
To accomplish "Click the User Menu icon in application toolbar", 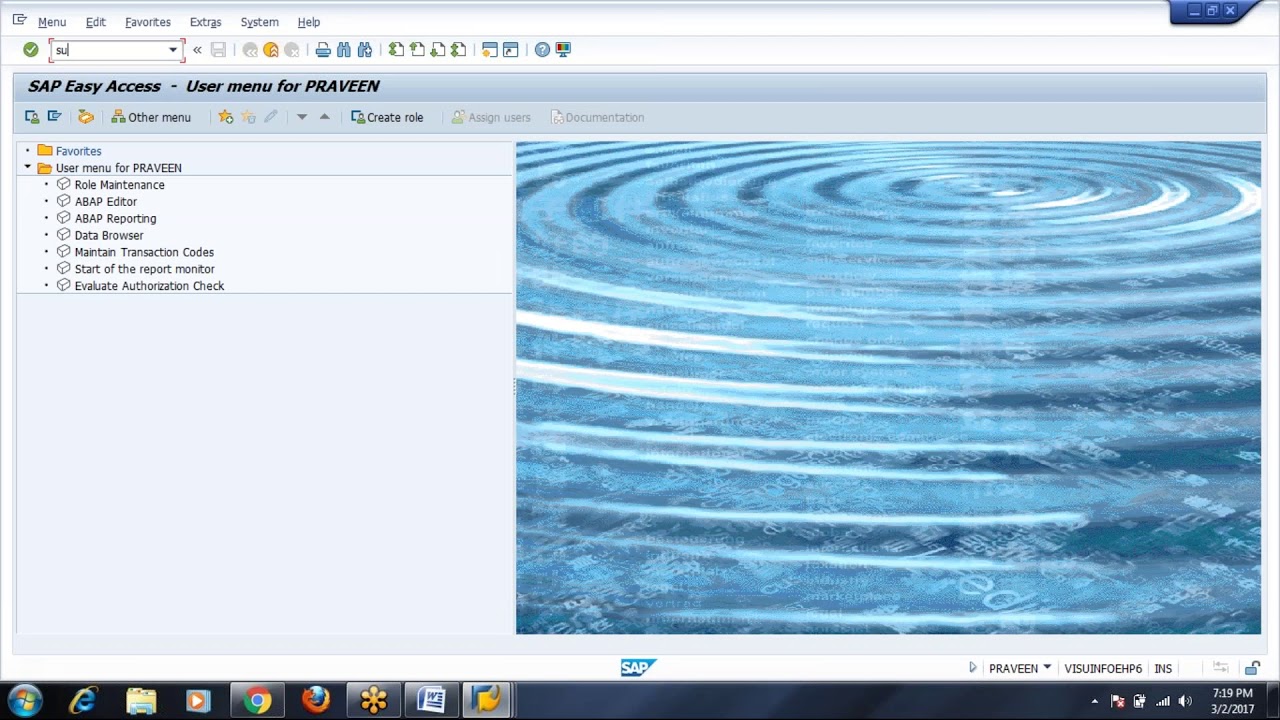I will pyautogui.click(x=32, y=117).
